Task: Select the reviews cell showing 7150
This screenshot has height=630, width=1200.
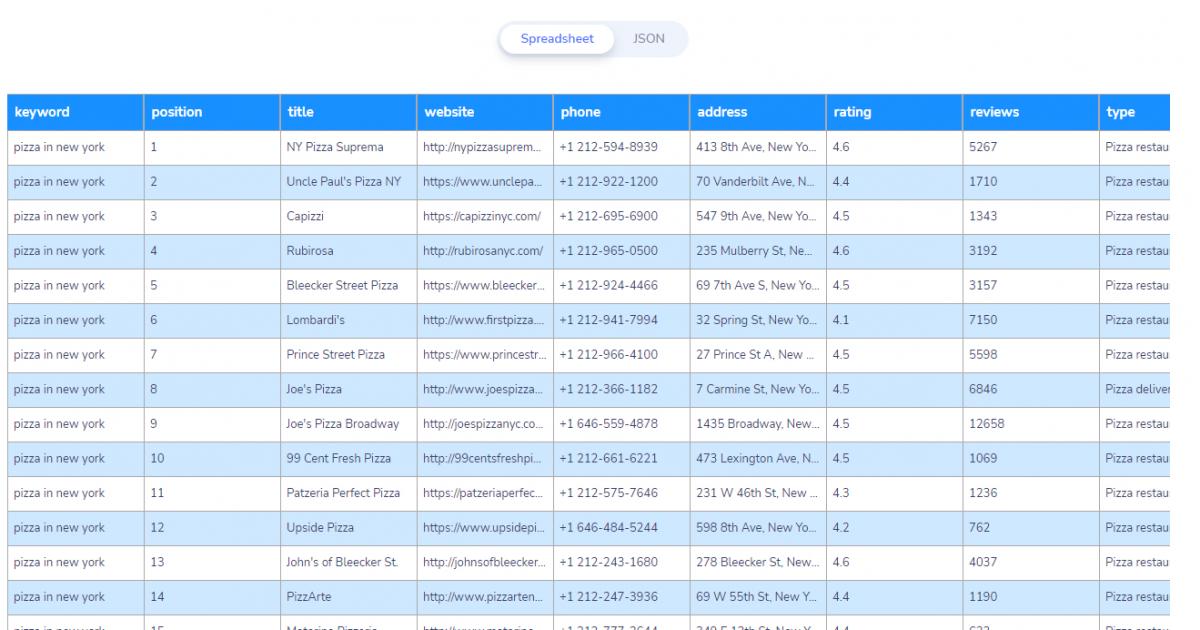Action: click(x=1031, y=320)
